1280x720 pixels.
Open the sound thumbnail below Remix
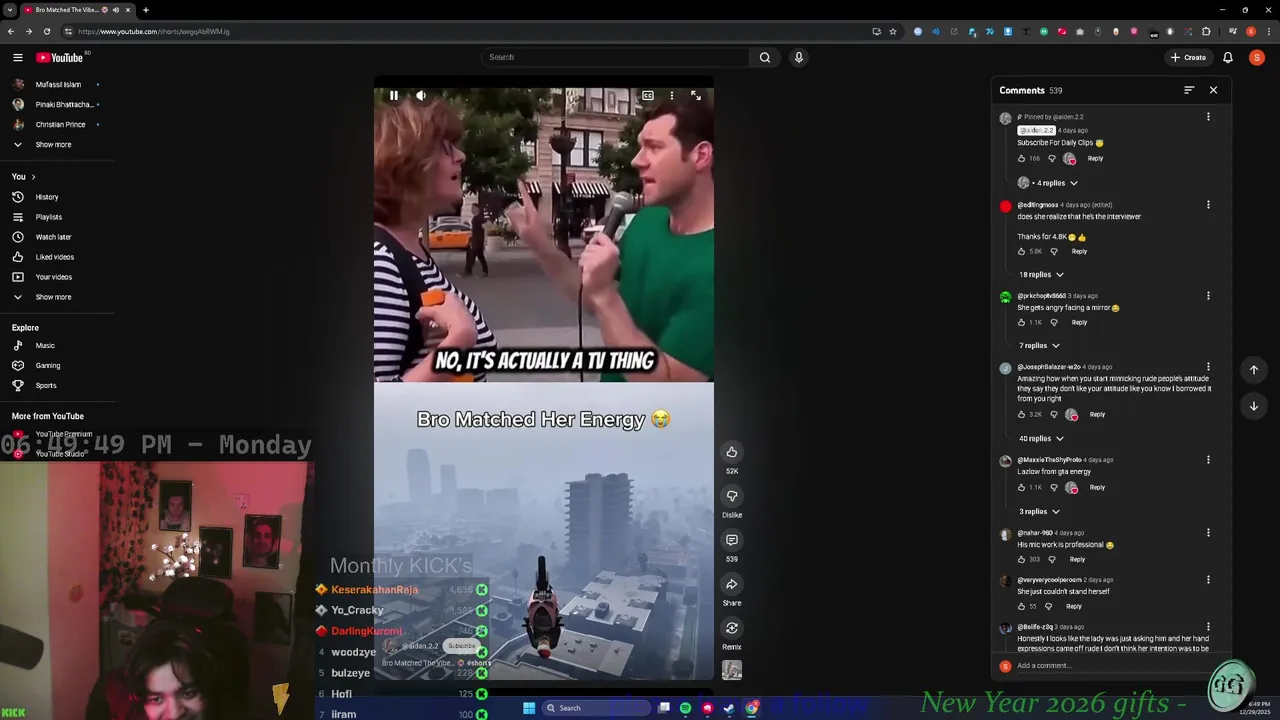click(732, 671)
